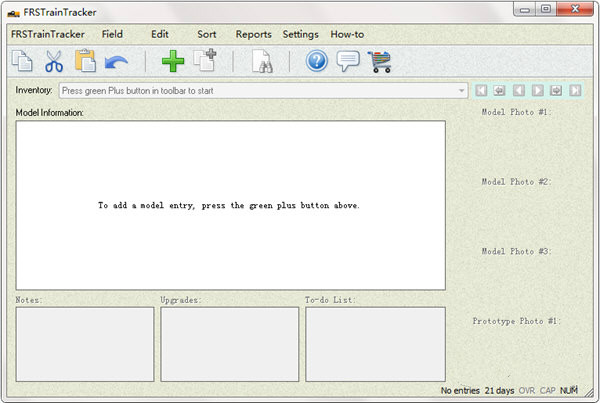Click the shopping cart purchase icon
The height and width of the screenshot is (403, 600).
pyautogui.click(x=380, y=62)
